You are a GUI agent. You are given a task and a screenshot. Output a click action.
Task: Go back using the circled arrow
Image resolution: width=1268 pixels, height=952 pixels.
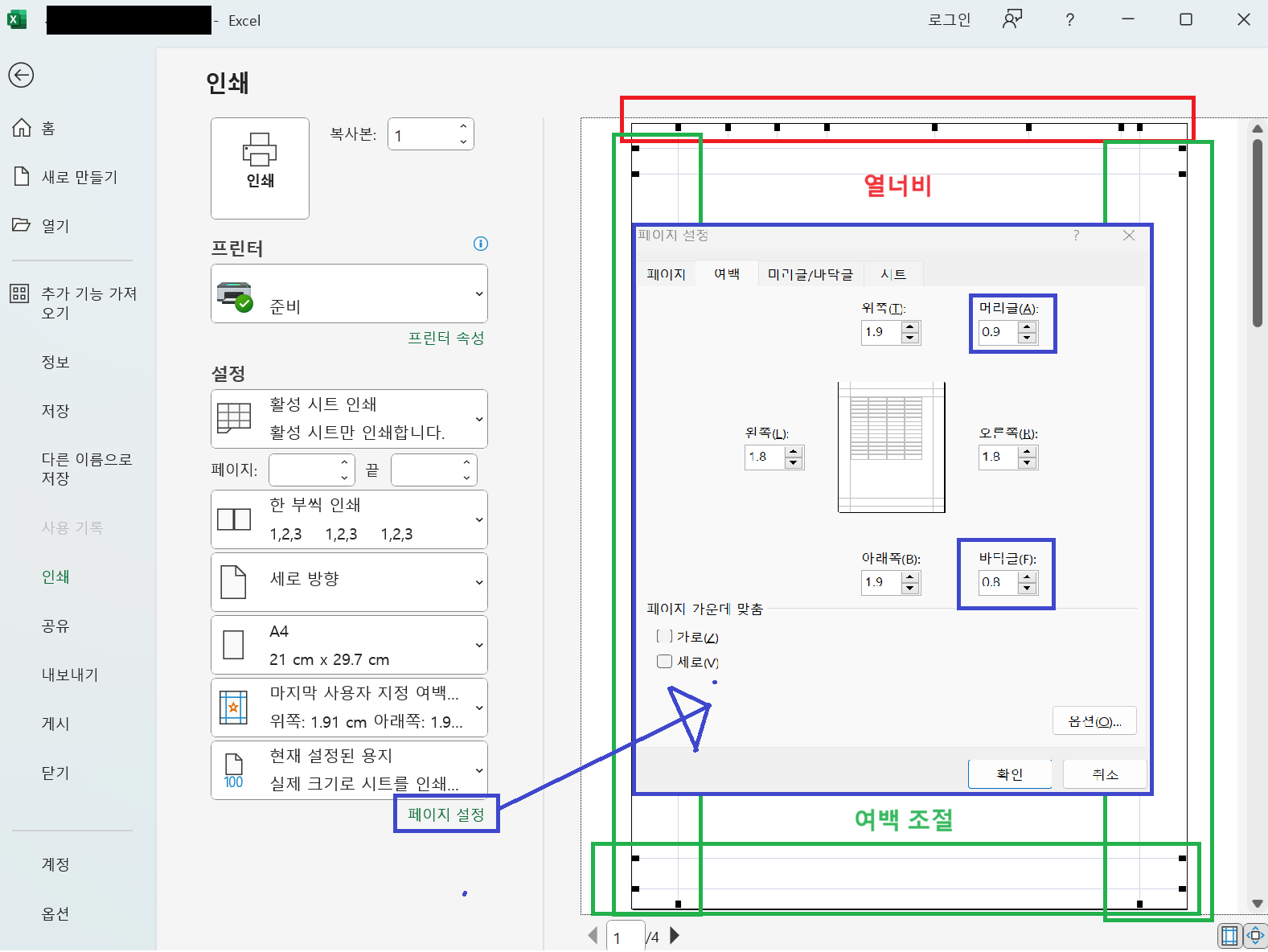click(21, 76)
